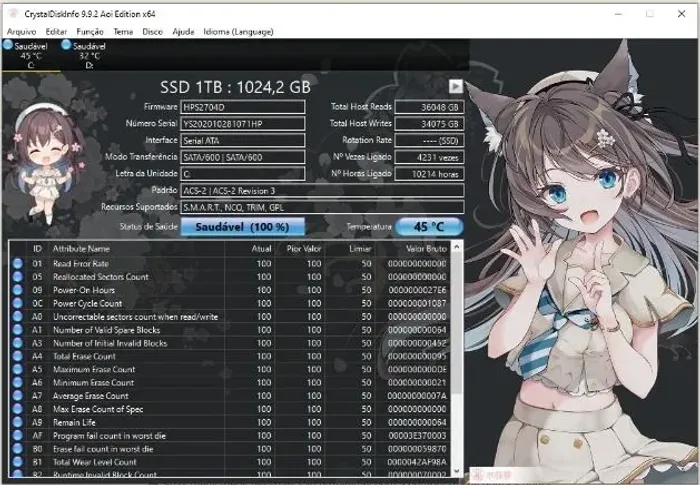Image resolution: width=700 pixels, height=485 pixels.
Task: Click the Total Host Writes value 34075 GB
Action: (x=429, y=124)
